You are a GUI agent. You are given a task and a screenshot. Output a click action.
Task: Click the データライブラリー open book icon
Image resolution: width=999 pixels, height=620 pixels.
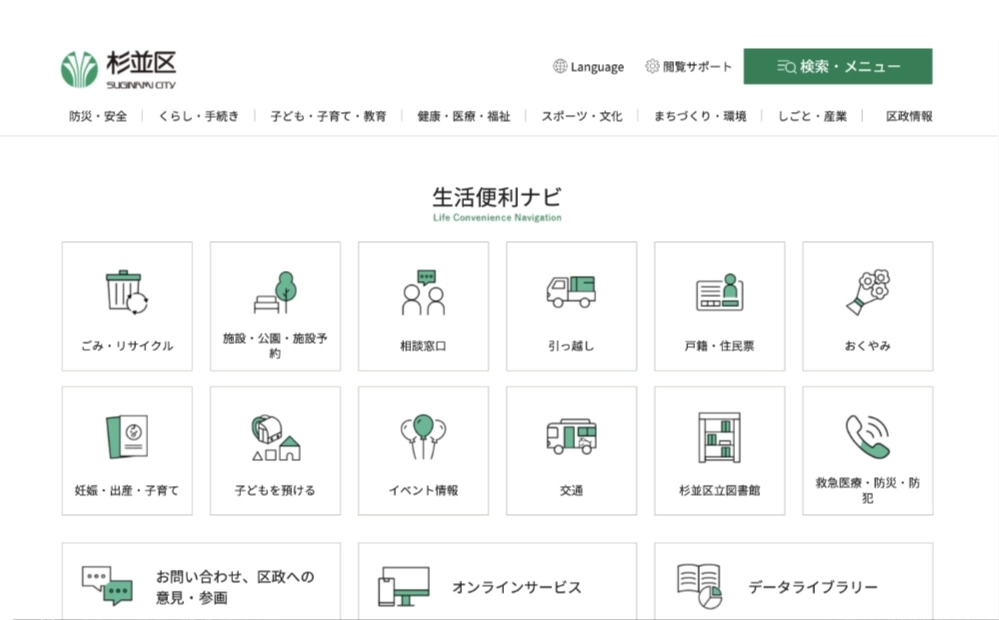[x=699, y=584]
